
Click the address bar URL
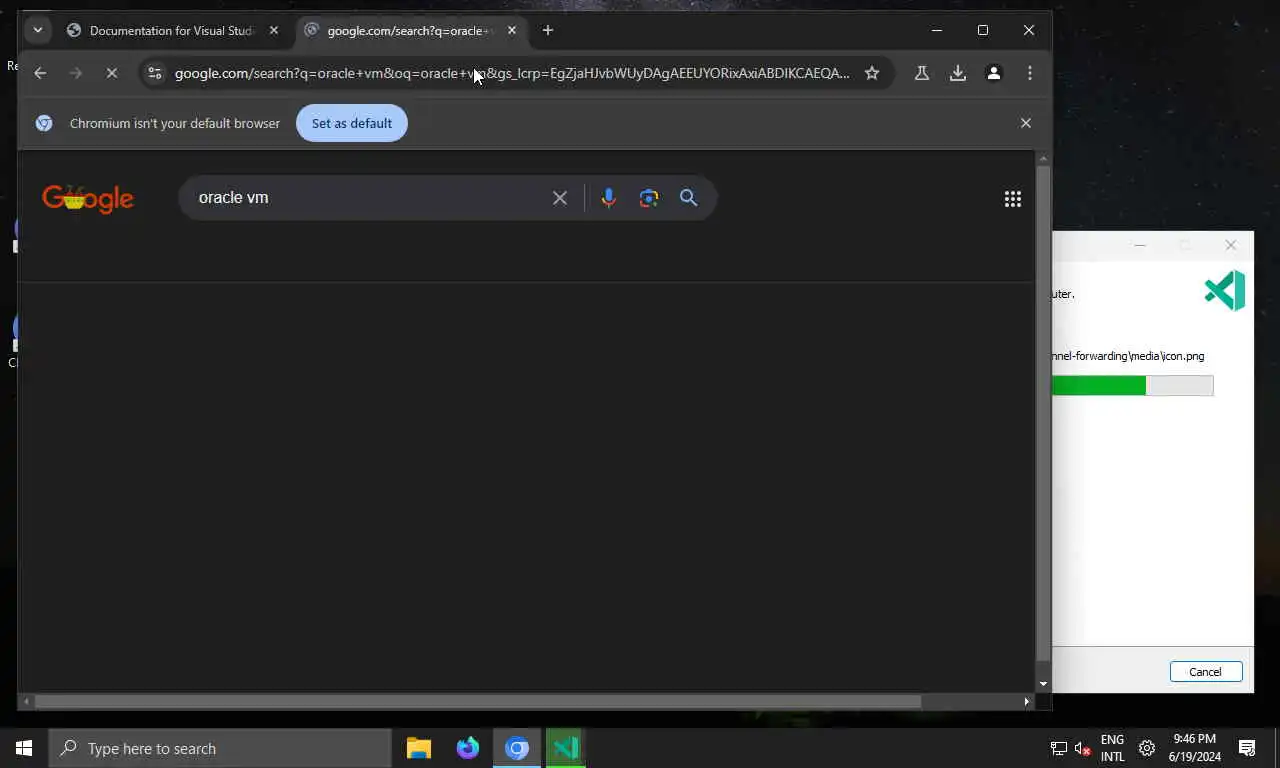(x=512, y=73)
